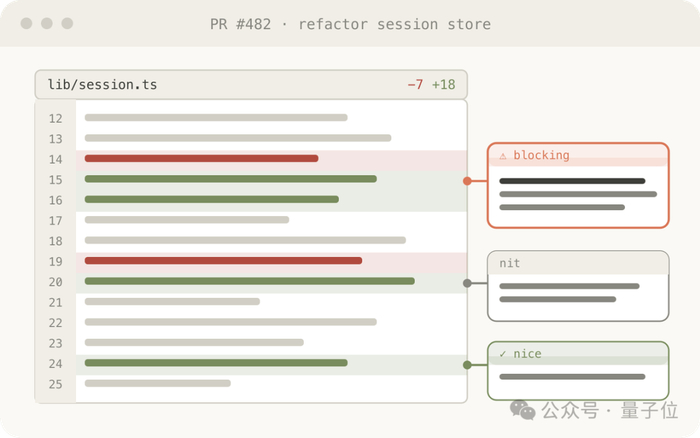Image resolution: width=700 pixels, height=438 pixels.
Task: Click the orange connector dot at line 15
Action: (467, 181)
